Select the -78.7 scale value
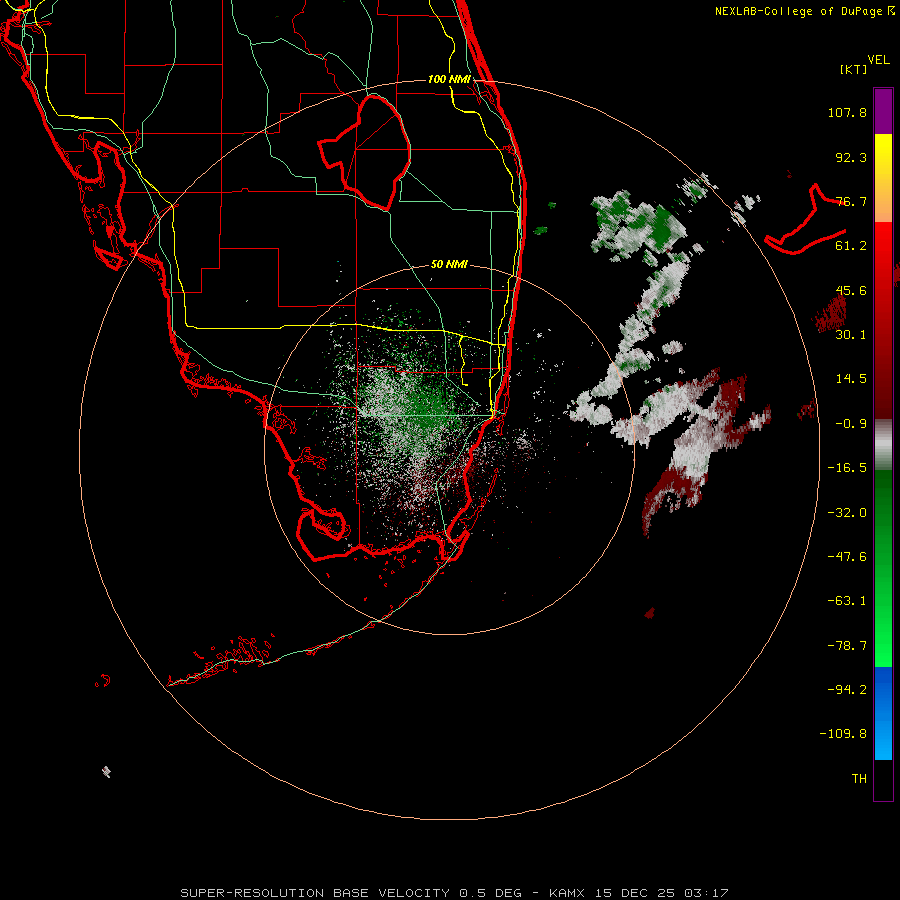 [847, 646]
